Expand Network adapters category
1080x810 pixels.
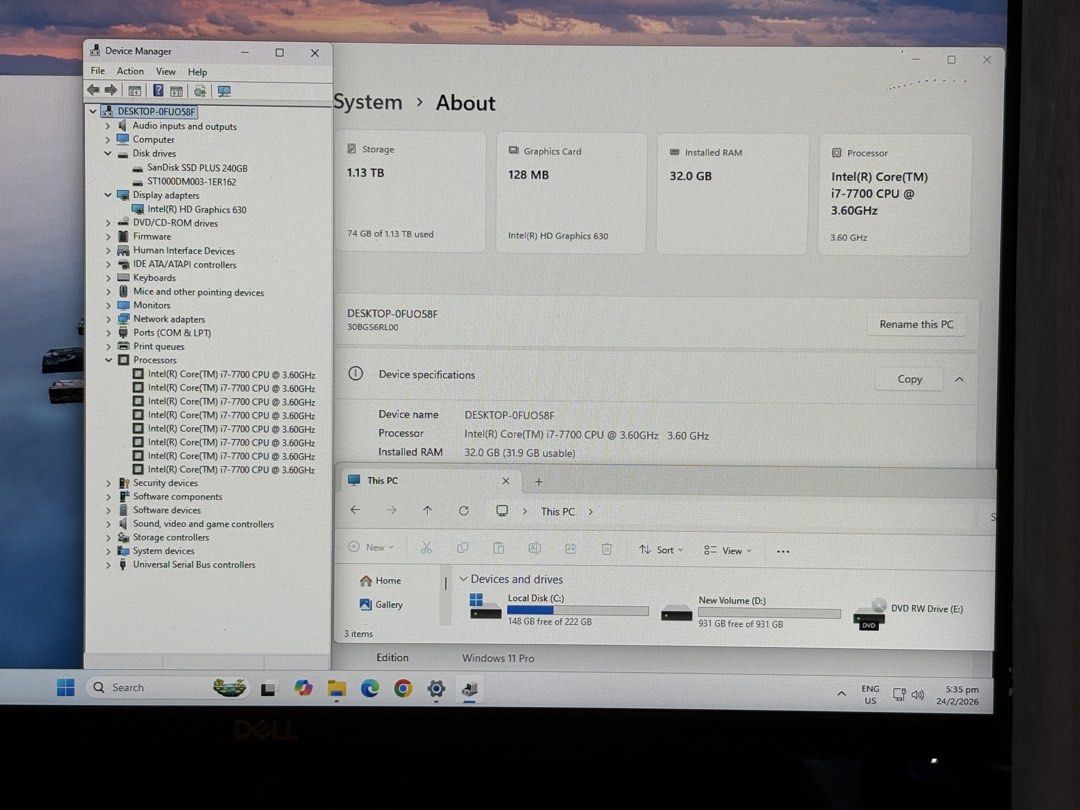tap(108, 319)
